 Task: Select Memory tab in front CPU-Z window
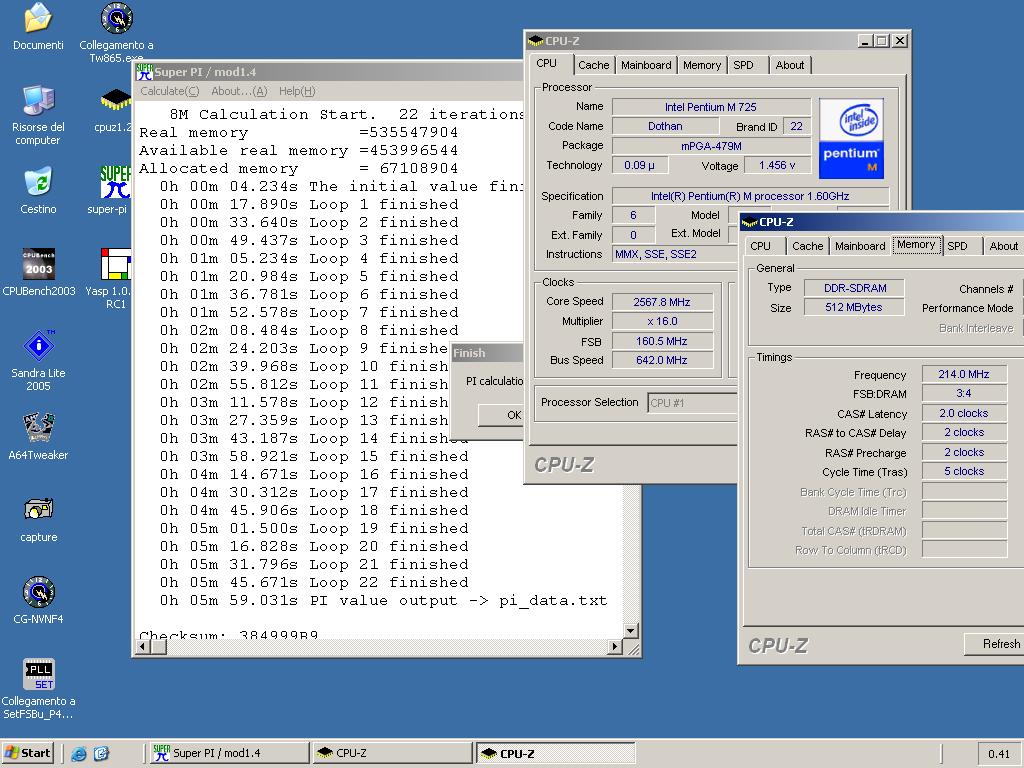(916, 244)
